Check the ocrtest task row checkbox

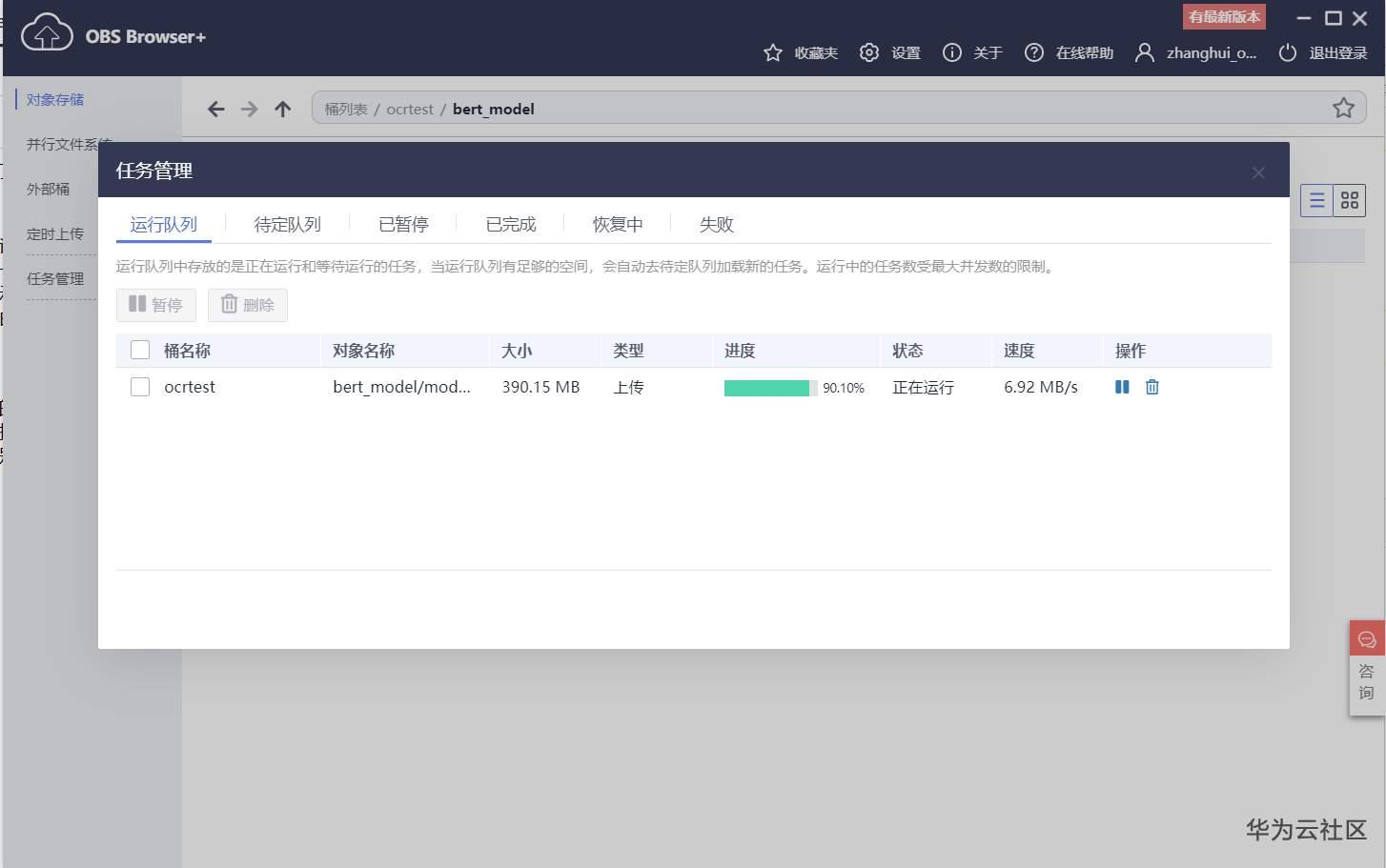[x=140, y=387]
